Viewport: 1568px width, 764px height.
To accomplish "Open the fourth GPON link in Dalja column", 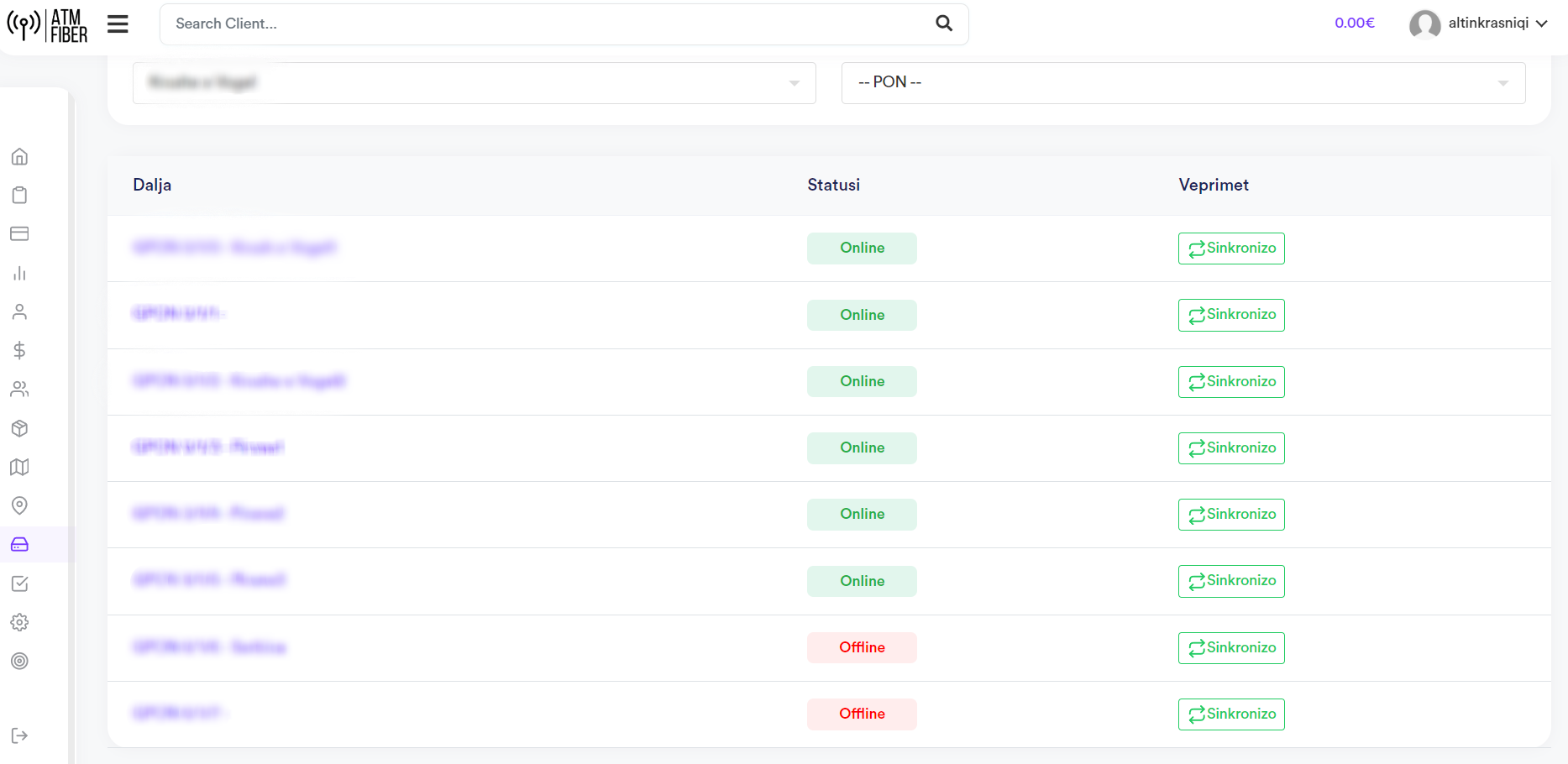I will (x=208, y=447).
